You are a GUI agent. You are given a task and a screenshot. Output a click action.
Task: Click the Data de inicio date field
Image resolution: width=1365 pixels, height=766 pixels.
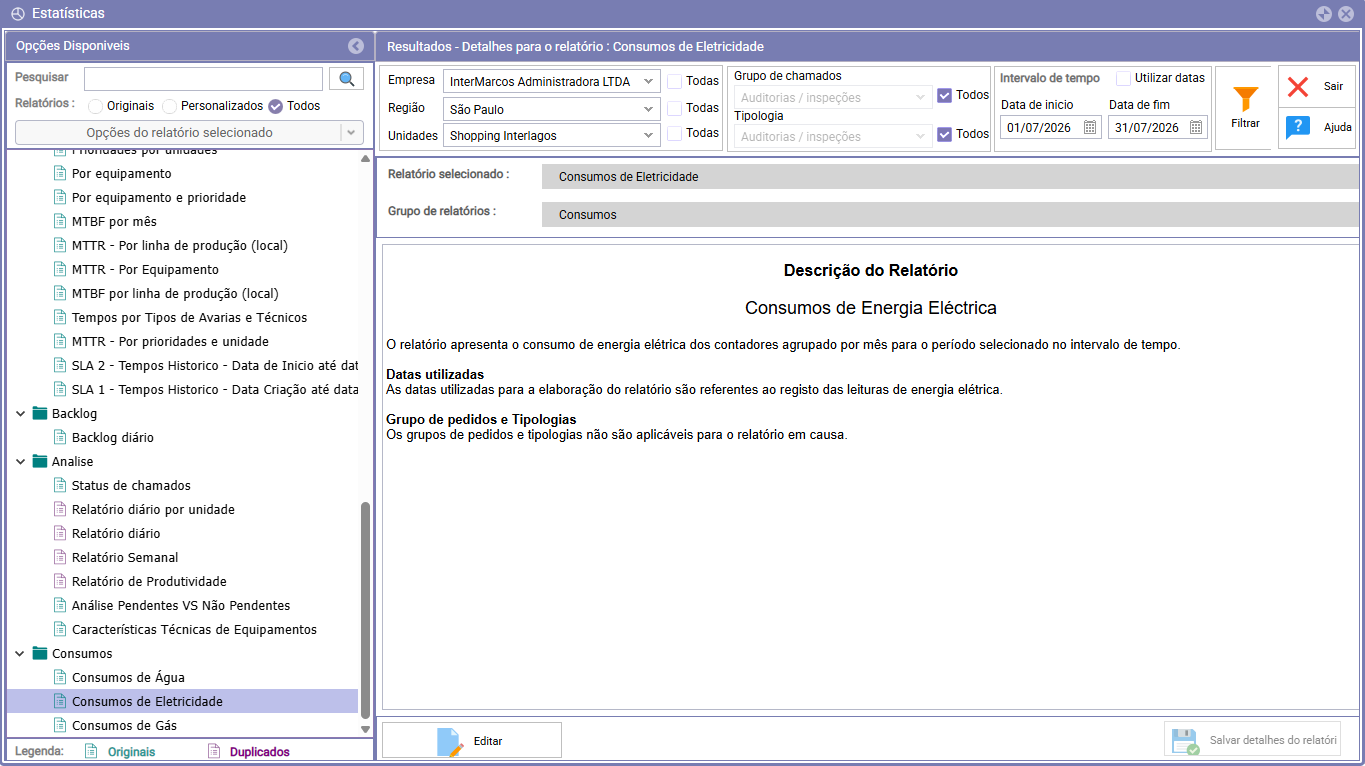[x=1051, y=127]
